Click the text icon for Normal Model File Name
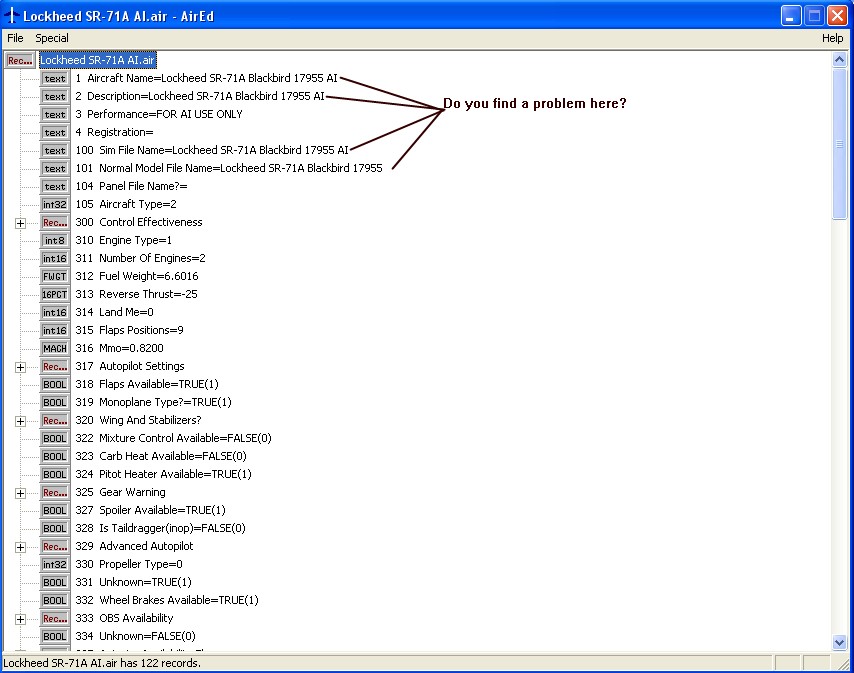This screenshot has width=854, height=673. [x=55, y=168]
